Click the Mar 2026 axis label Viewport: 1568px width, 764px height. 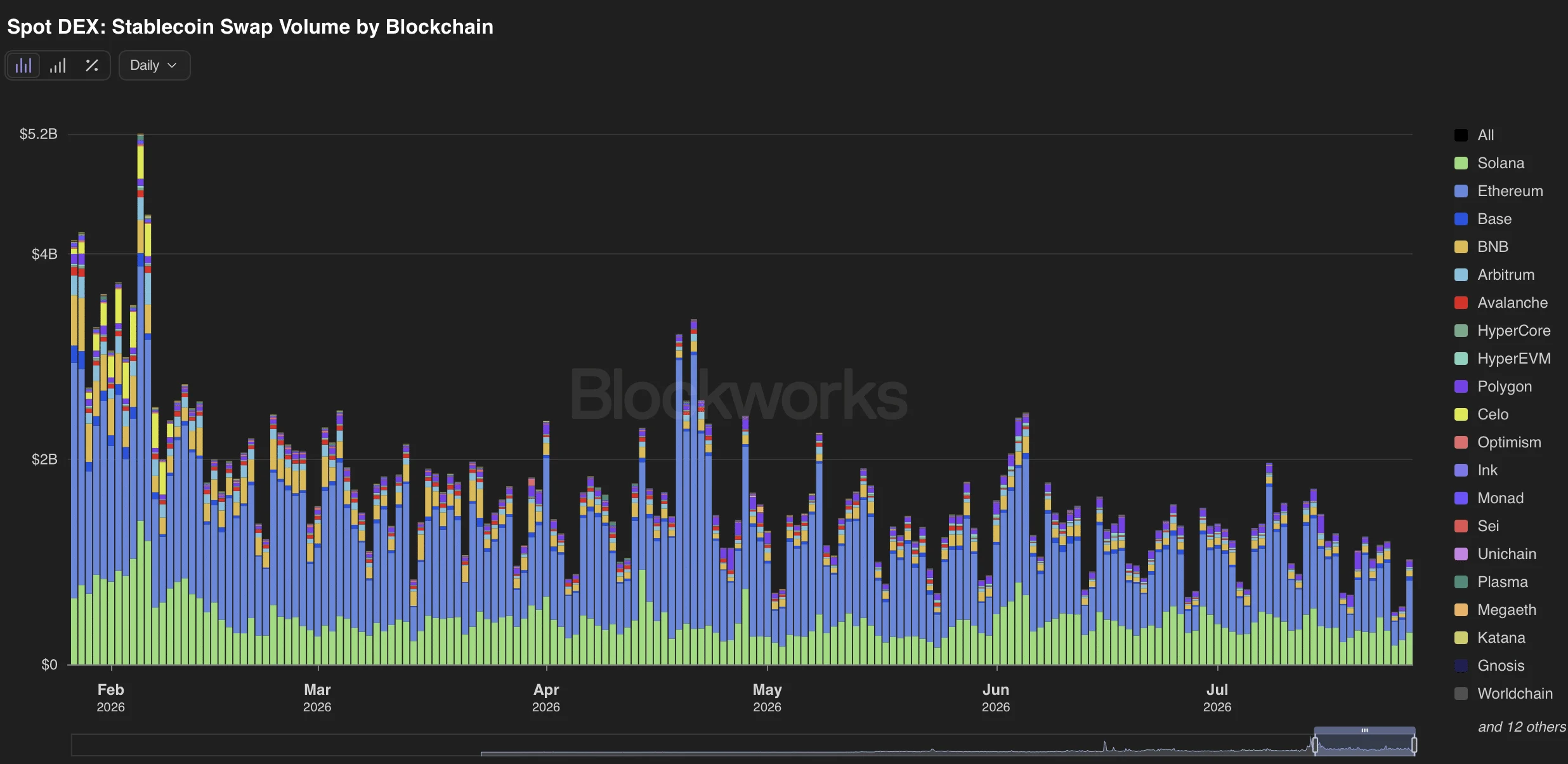[317, 697]
